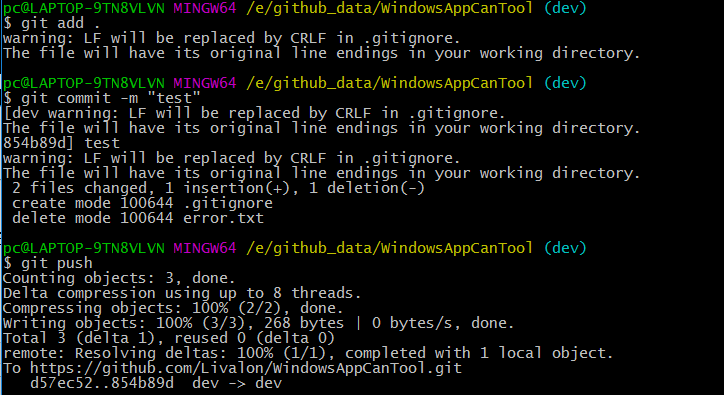Select the "Counting objects: 3, done." line

(119, 278)
